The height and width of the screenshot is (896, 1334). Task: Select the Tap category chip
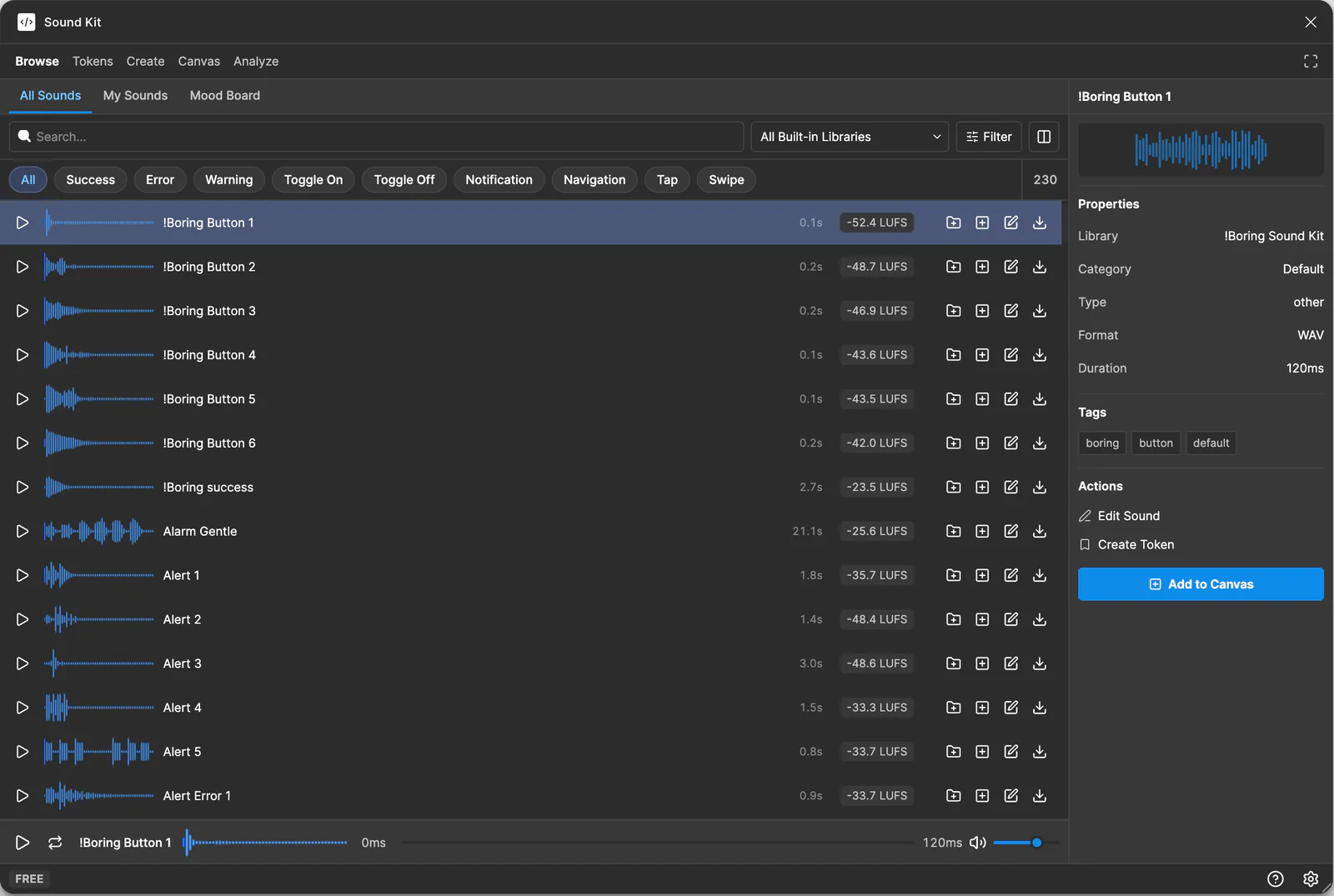[667, 180]
